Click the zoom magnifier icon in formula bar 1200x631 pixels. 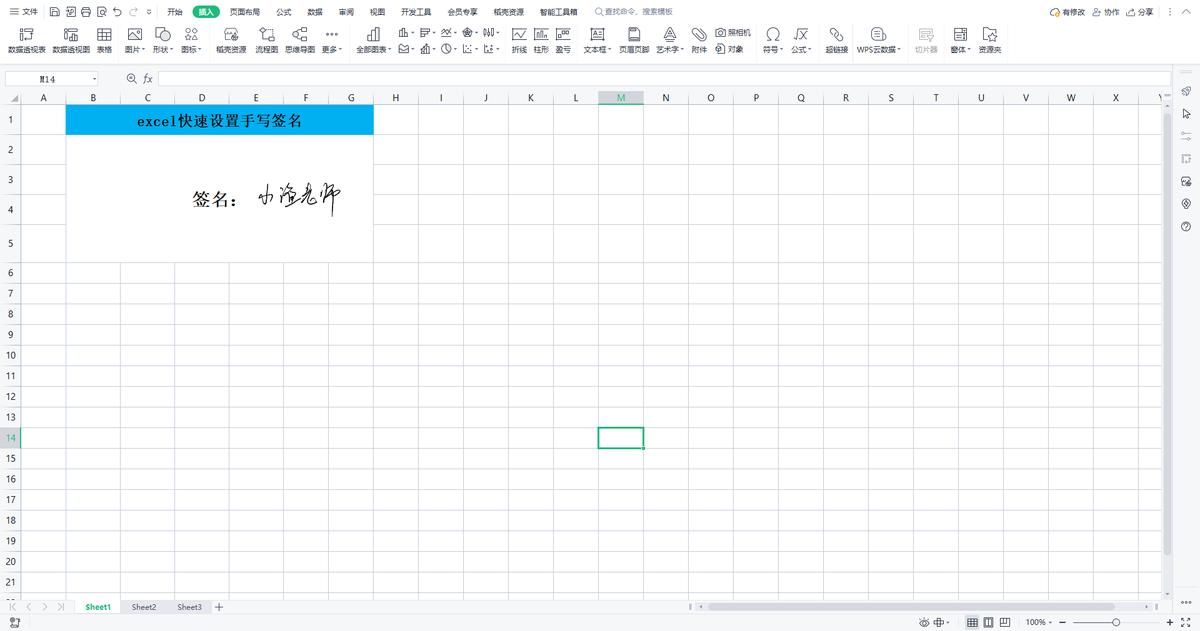pyautogui.click(x=131, y=78)
